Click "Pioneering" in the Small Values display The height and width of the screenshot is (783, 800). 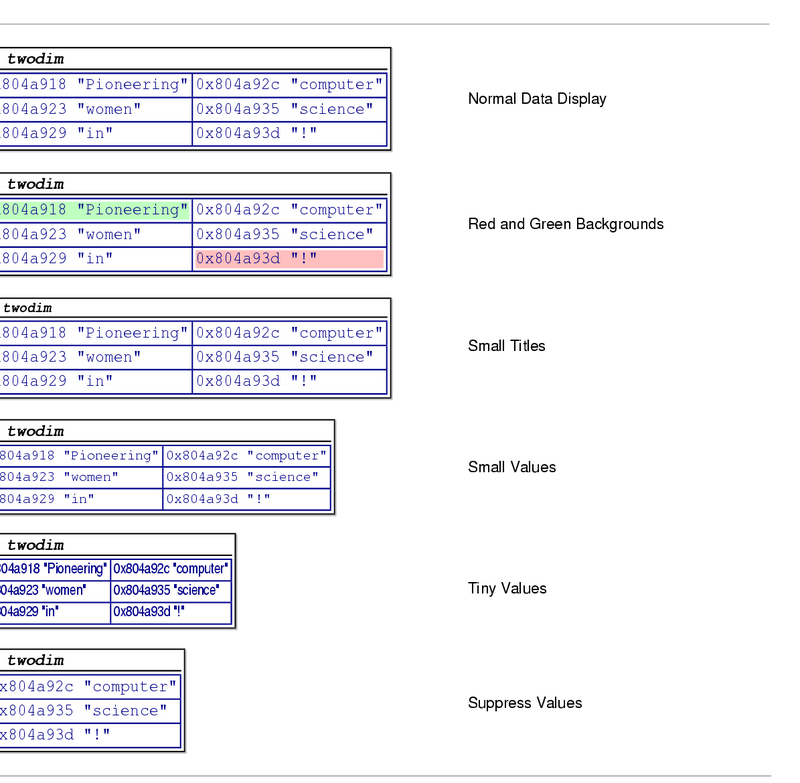point(81,456)
